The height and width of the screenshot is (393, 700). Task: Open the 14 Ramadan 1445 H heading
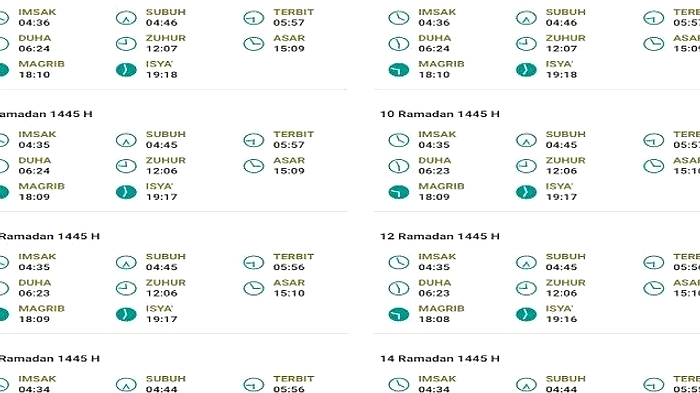click(440, 359)
